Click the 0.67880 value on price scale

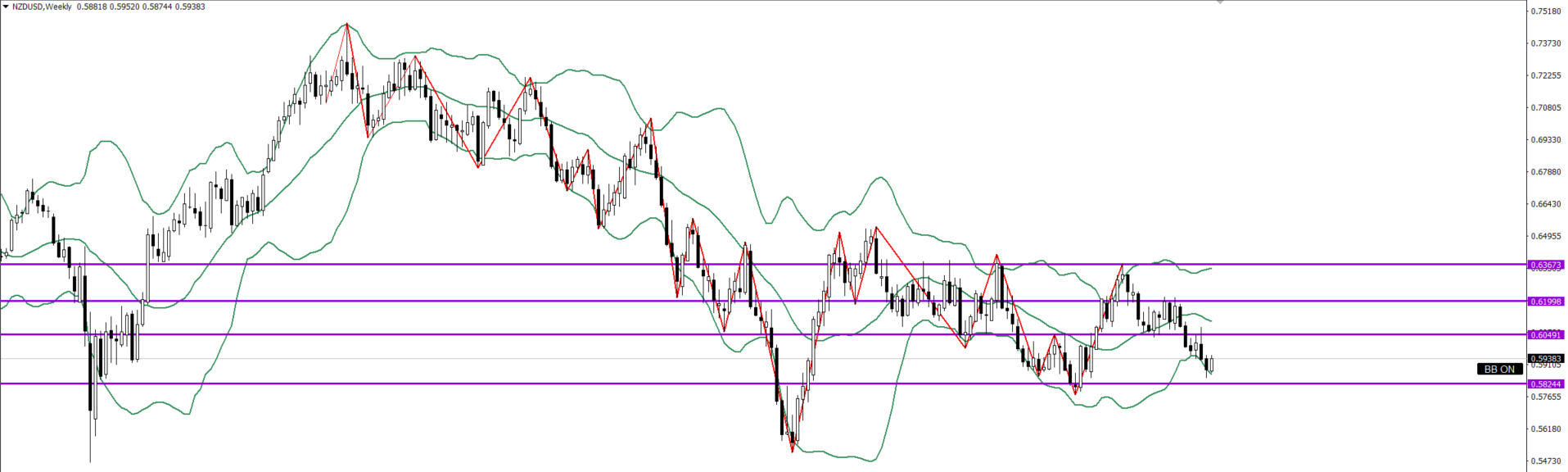(1545, 172)
